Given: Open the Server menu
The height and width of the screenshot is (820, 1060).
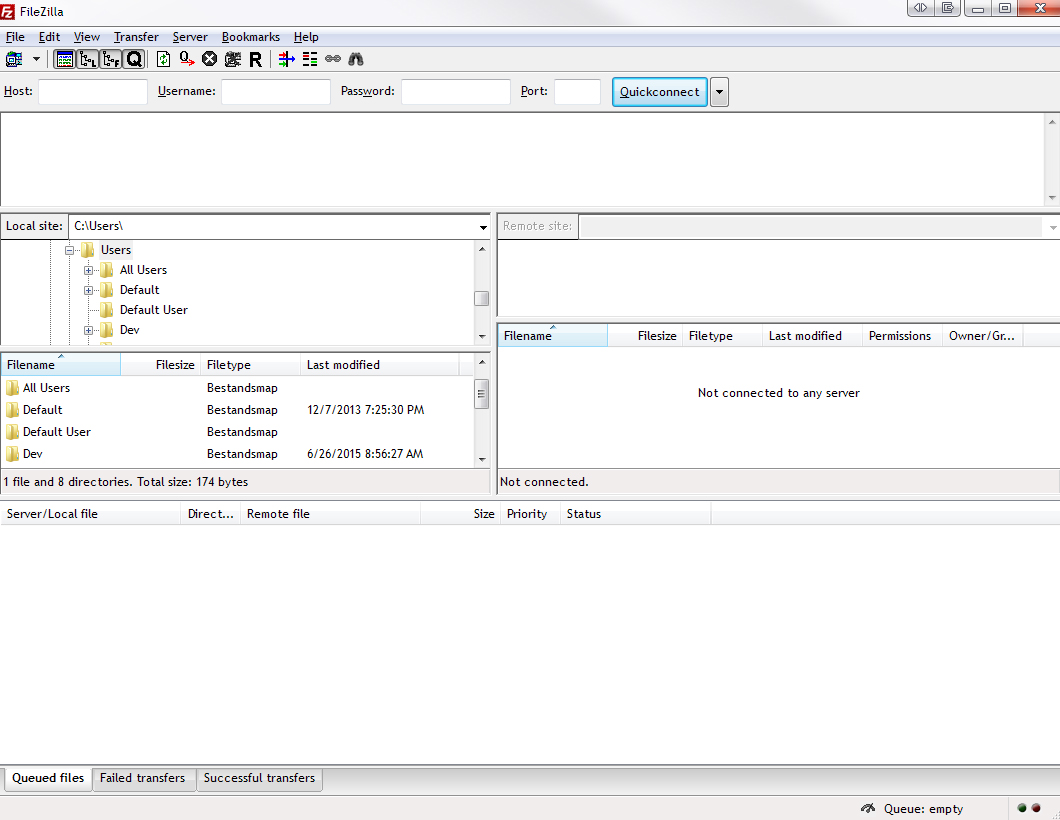Looking at the screenshot, I should tap(190, 37).
